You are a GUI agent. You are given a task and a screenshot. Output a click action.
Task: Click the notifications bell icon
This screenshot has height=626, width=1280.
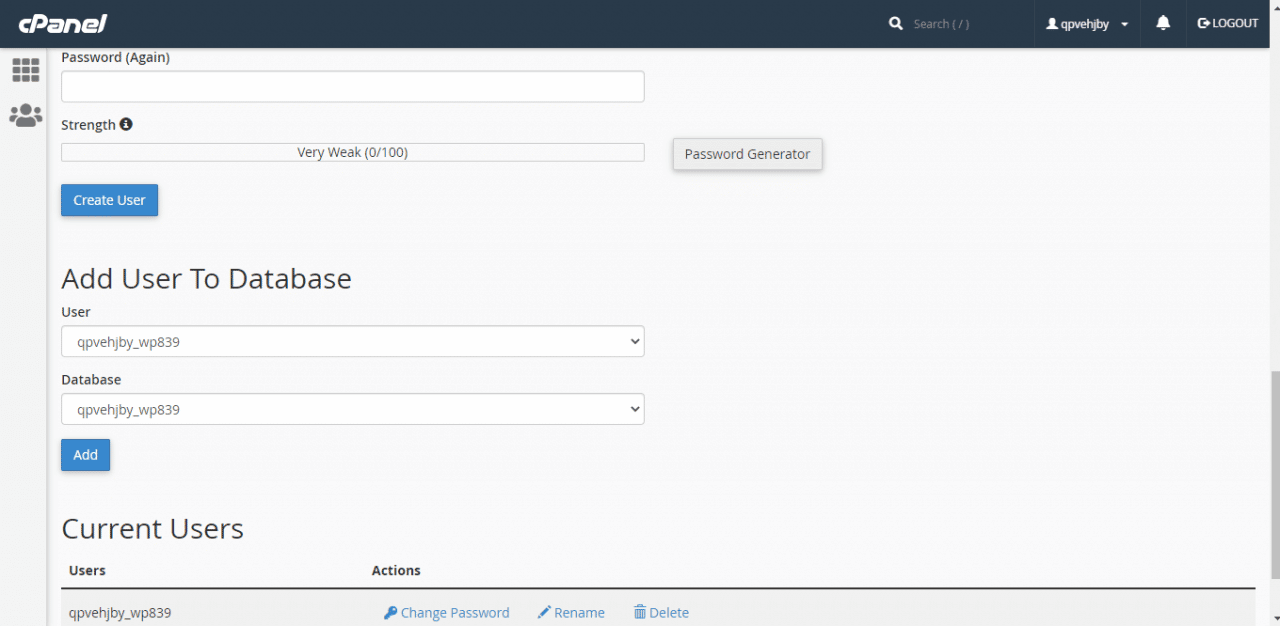coord(1162,23)
